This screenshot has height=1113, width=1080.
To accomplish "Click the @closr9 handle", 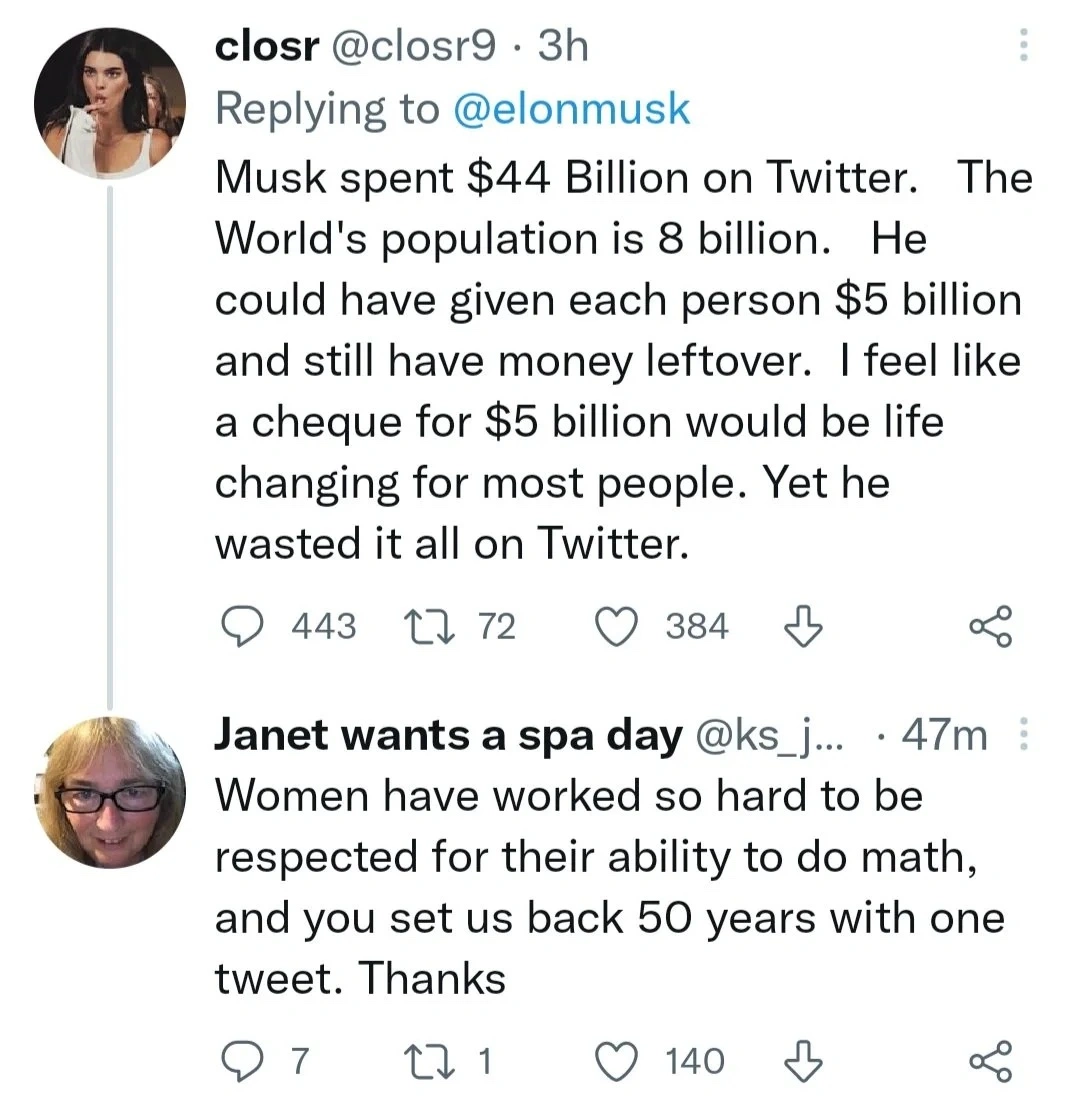I will click(410, 47).
